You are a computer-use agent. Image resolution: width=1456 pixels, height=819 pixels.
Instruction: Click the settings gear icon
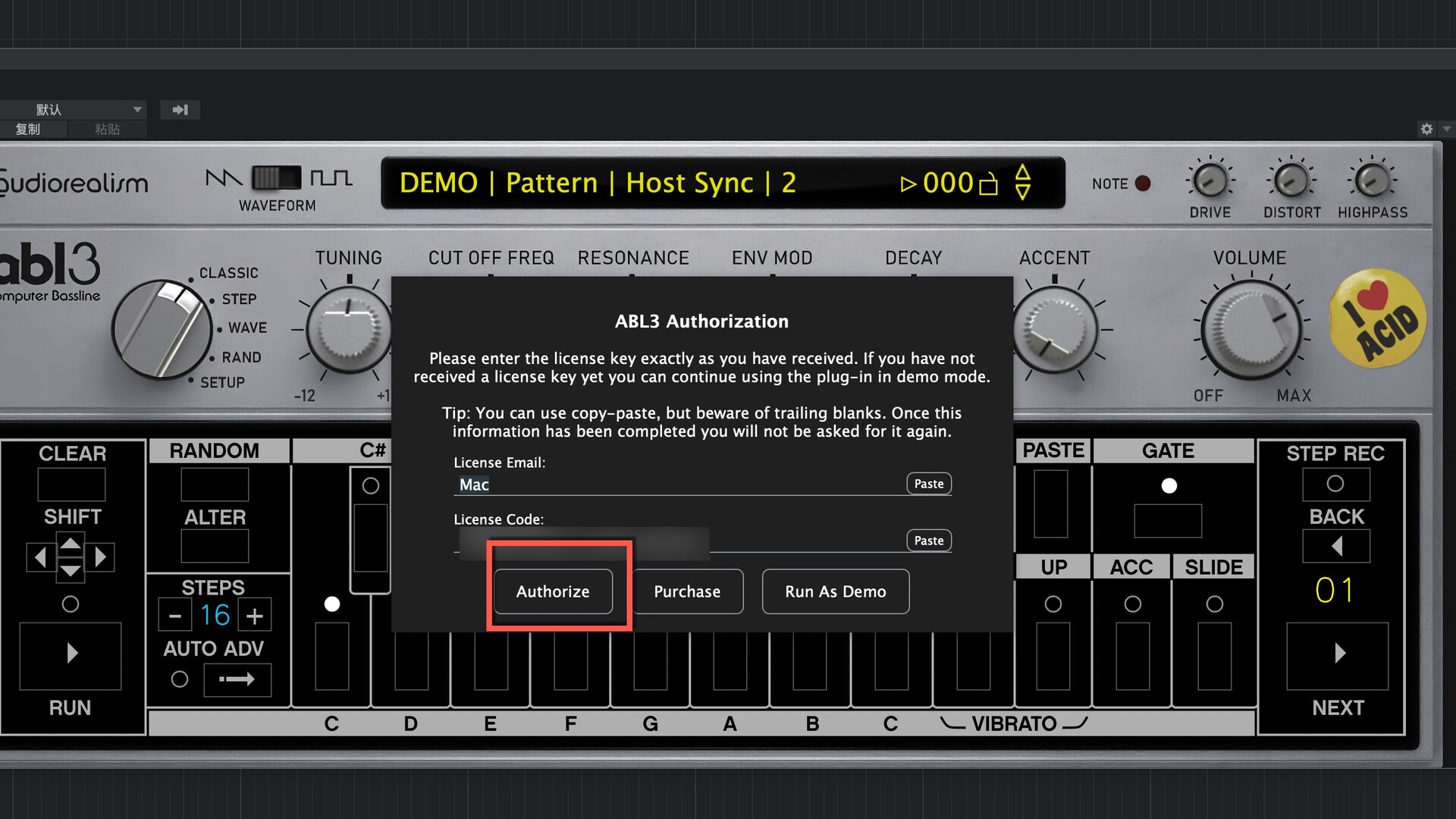1426,129
